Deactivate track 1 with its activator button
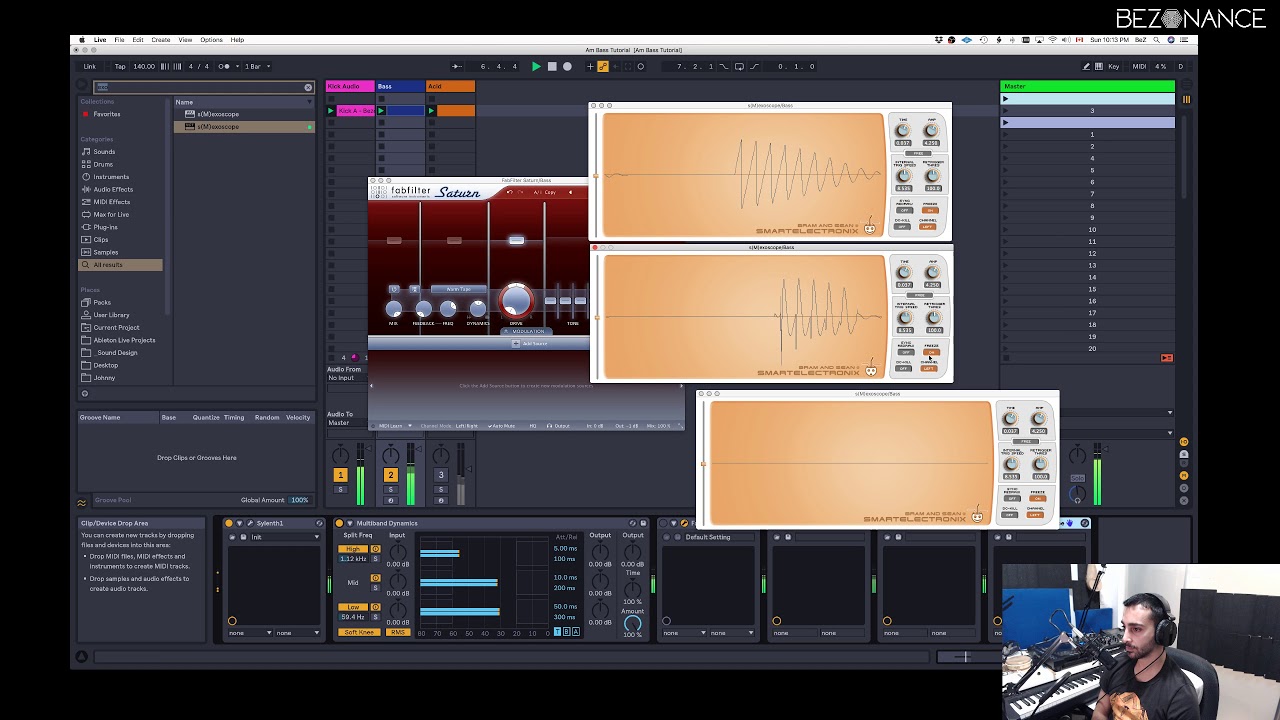The height and width of the screenshot is (720, 1280). pos(340,475)
